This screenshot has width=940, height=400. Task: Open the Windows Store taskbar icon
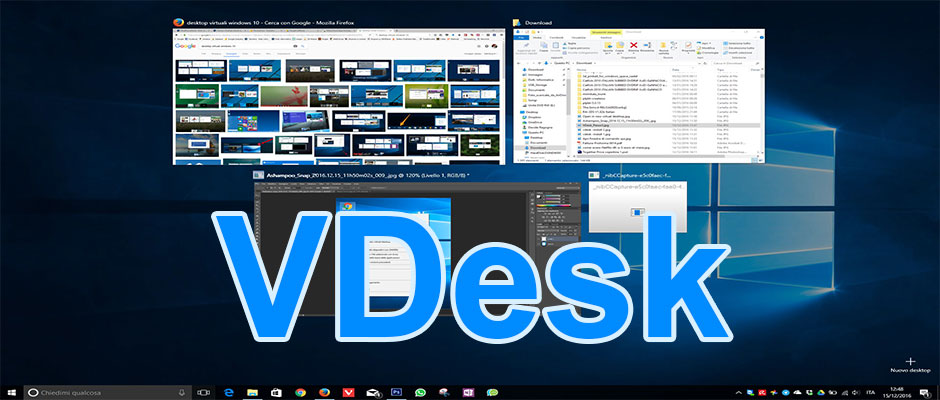(276, 392)
